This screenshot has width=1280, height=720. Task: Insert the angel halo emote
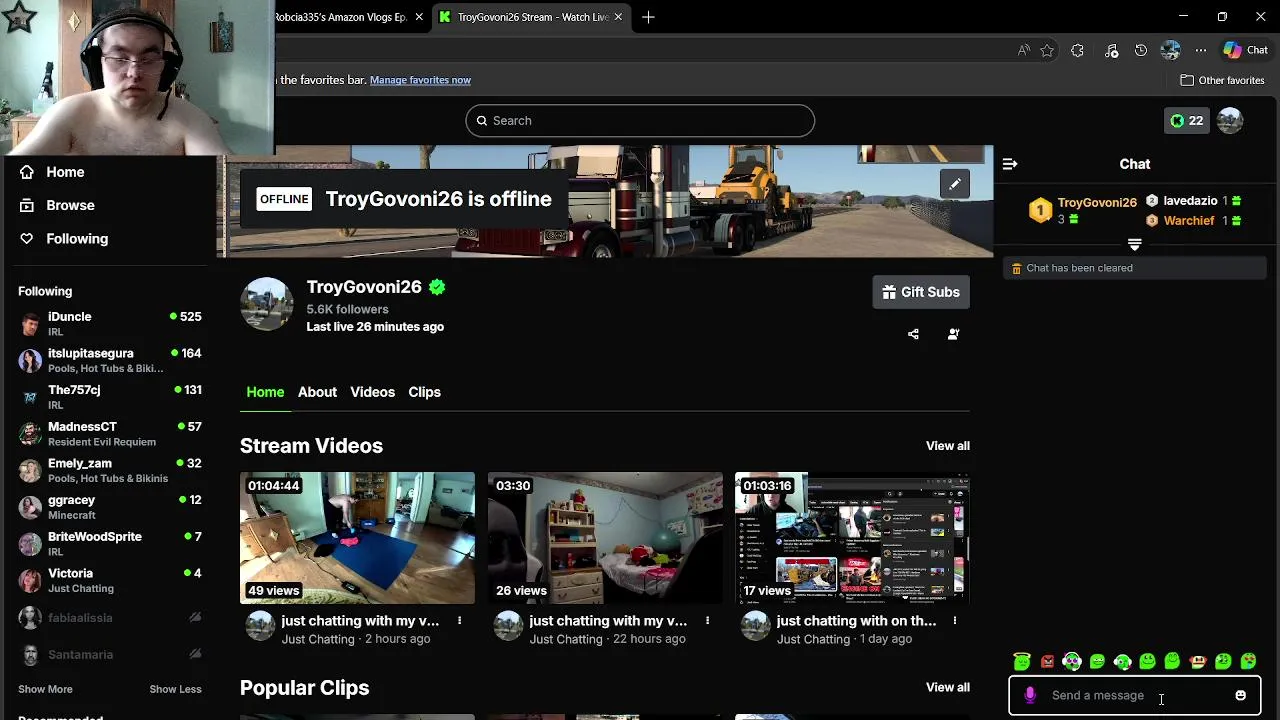[1022, 661]
